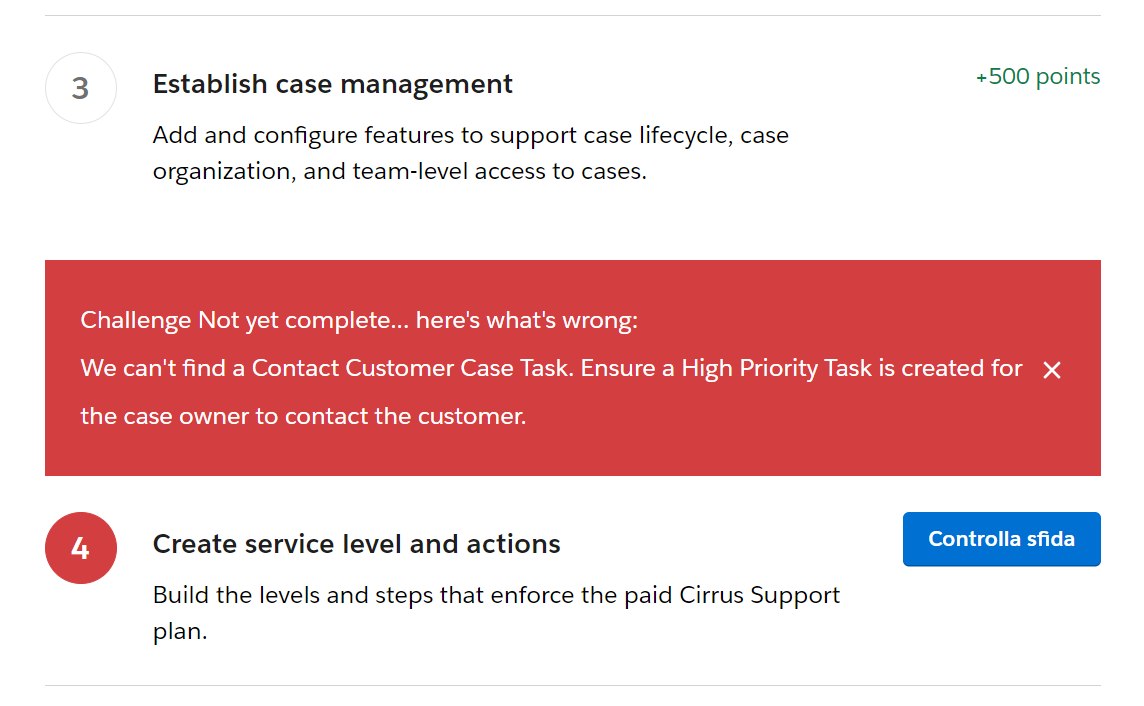Click the +500 points label
This screenshot has height=706, width=1144.
[x=1038, y=77]
